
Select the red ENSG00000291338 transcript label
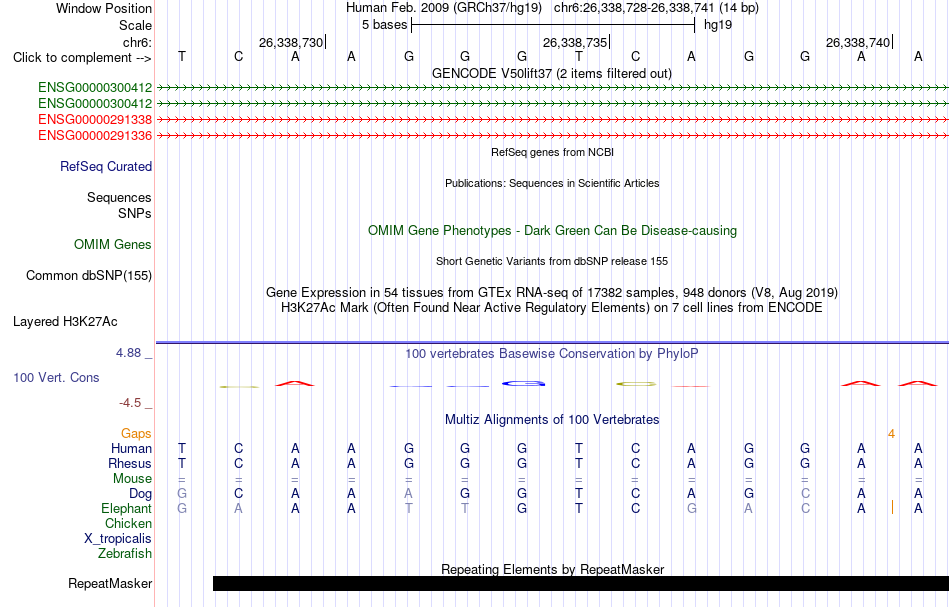95,119
